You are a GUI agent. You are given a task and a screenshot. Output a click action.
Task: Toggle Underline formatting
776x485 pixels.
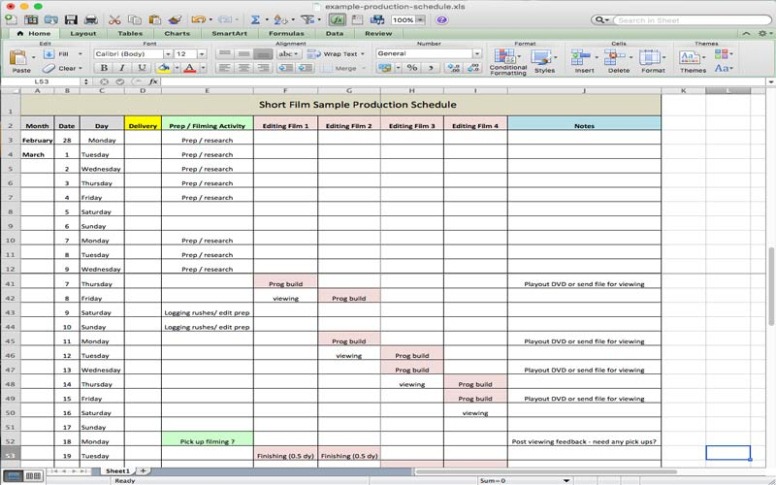[141, 68]
